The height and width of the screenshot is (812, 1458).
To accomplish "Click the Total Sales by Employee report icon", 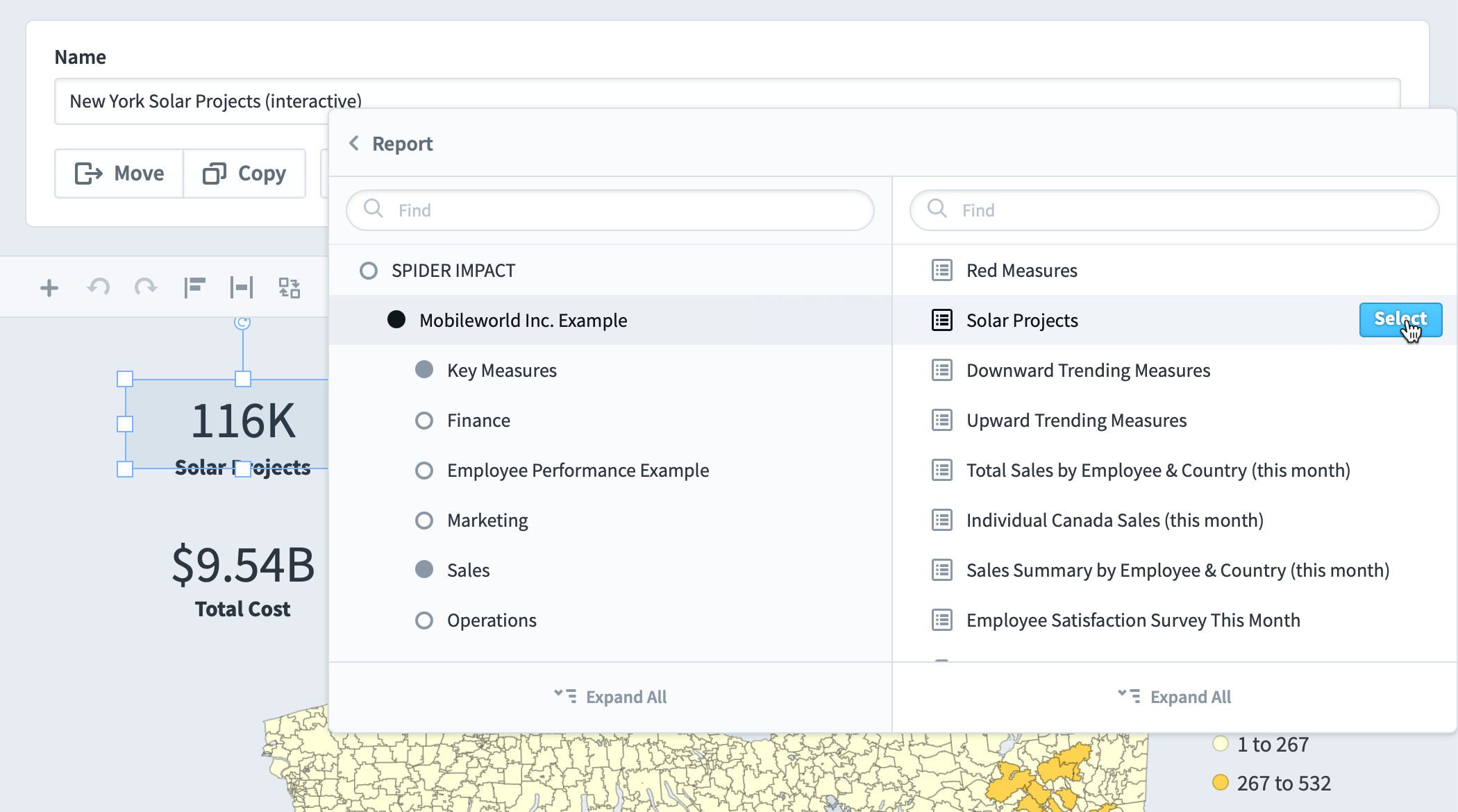I will click(x=942, y=470).
